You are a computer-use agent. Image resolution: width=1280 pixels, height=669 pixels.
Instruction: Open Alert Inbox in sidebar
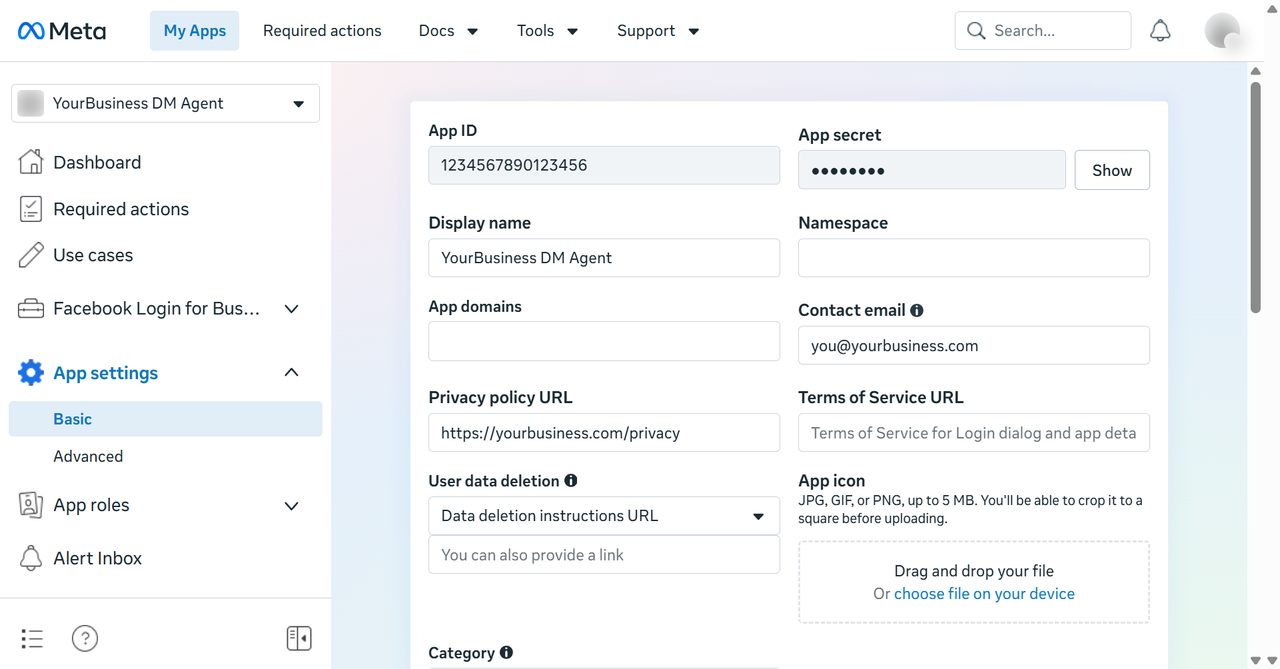(98, 558)
